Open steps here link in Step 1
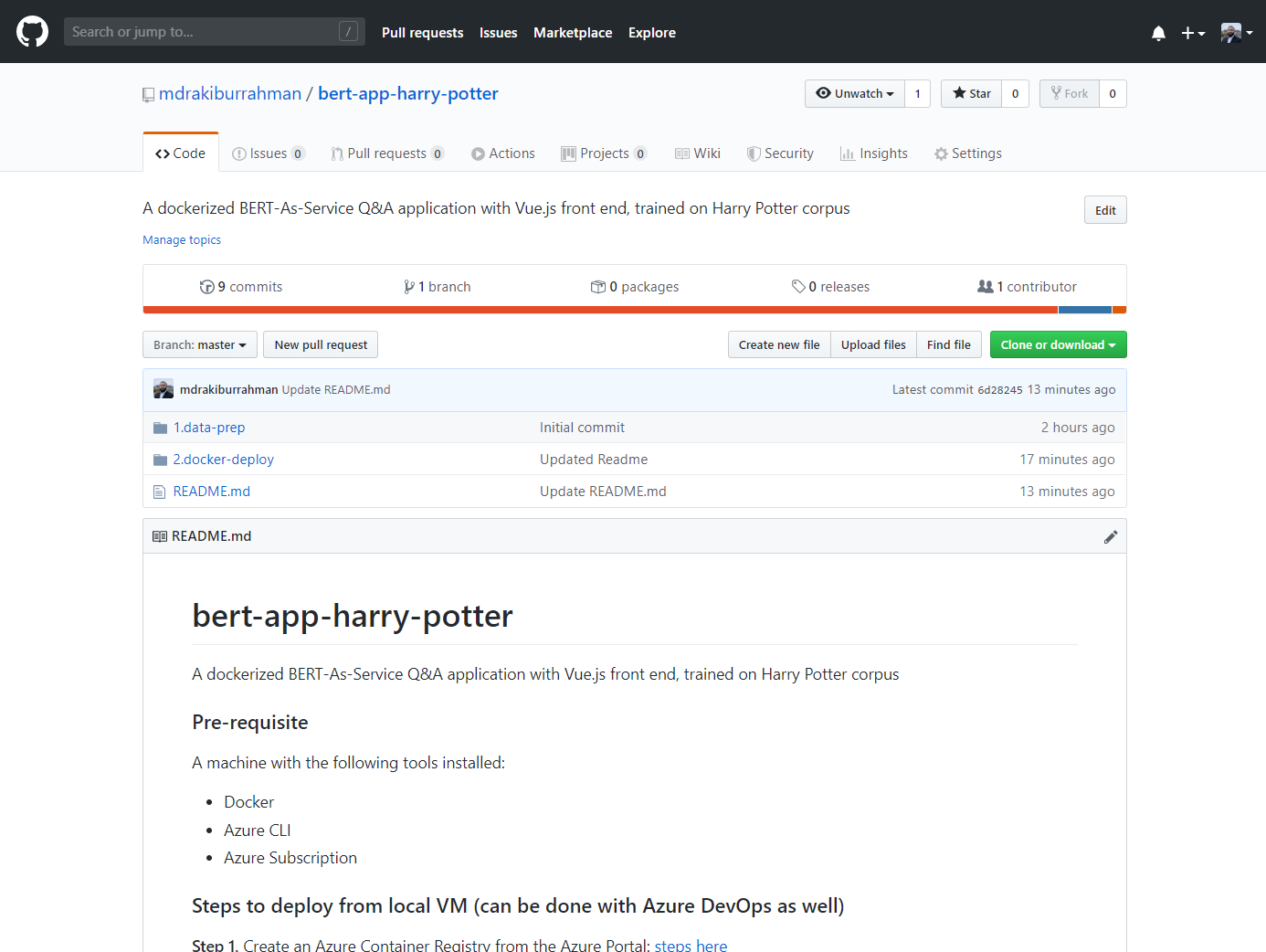This screenshot has width=1266, height=952. point(691,946)
